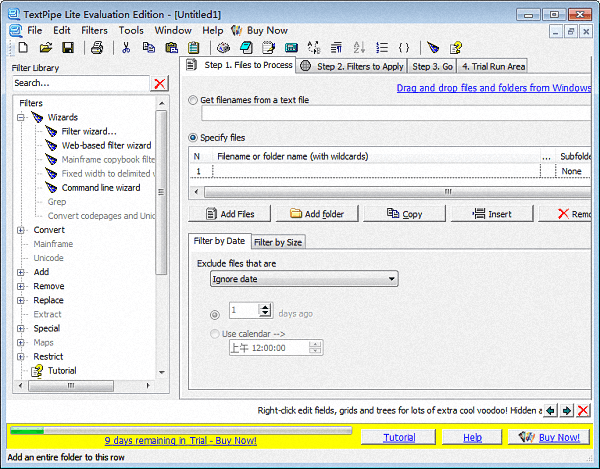Switch to 'Step 2. Filters to Apply' tab

pos(352,66)
